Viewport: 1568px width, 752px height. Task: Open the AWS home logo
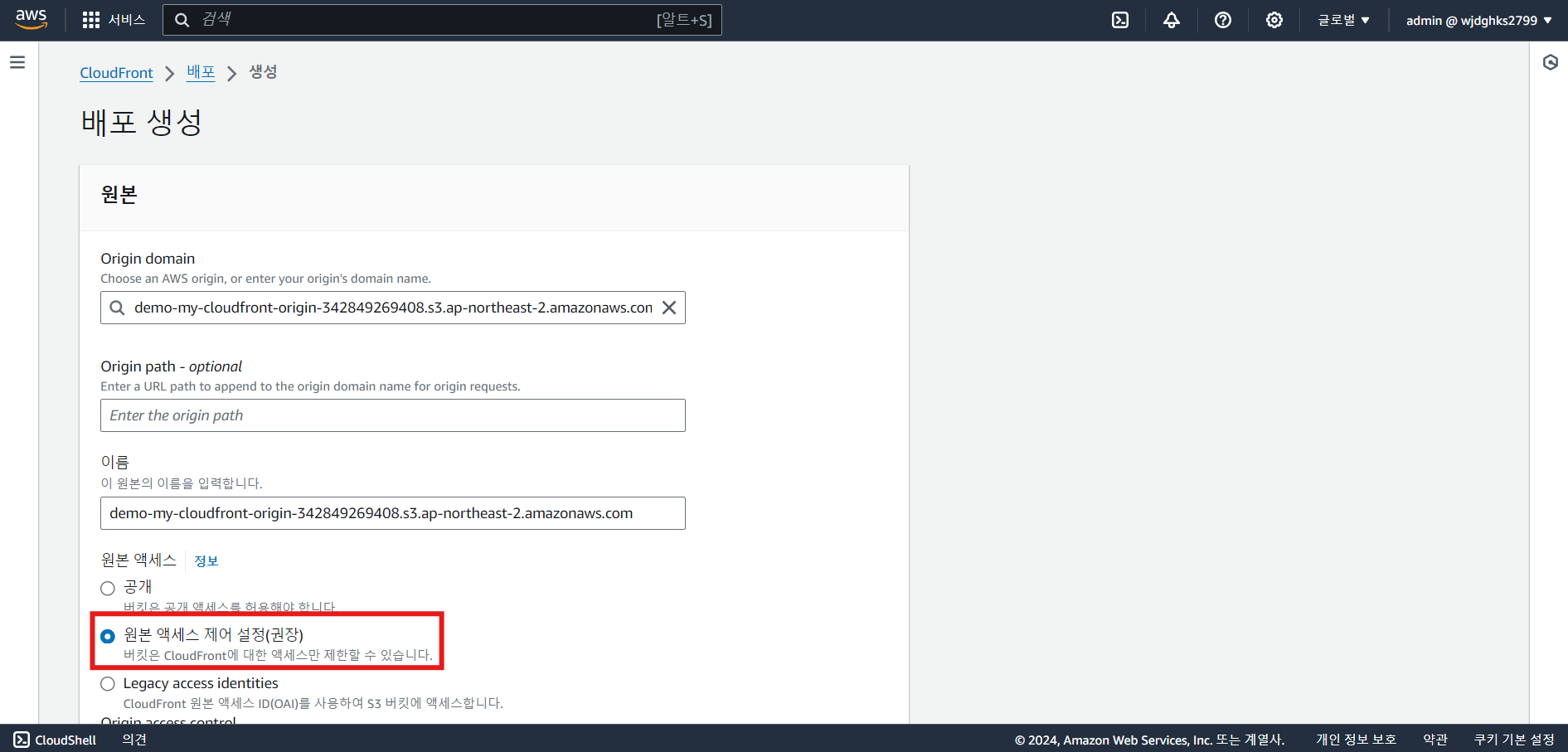click(32, 19)
